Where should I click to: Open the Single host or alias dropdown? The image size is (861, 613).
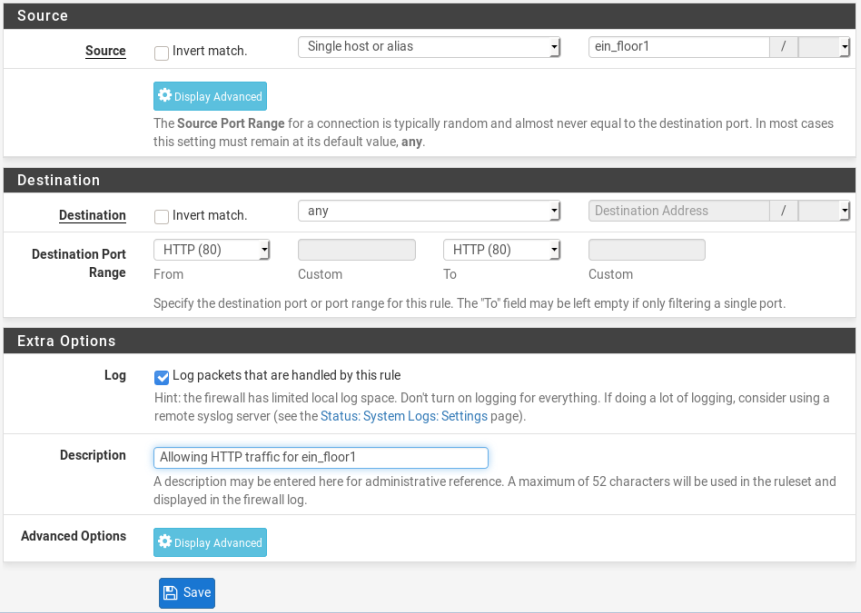(429, 47)
